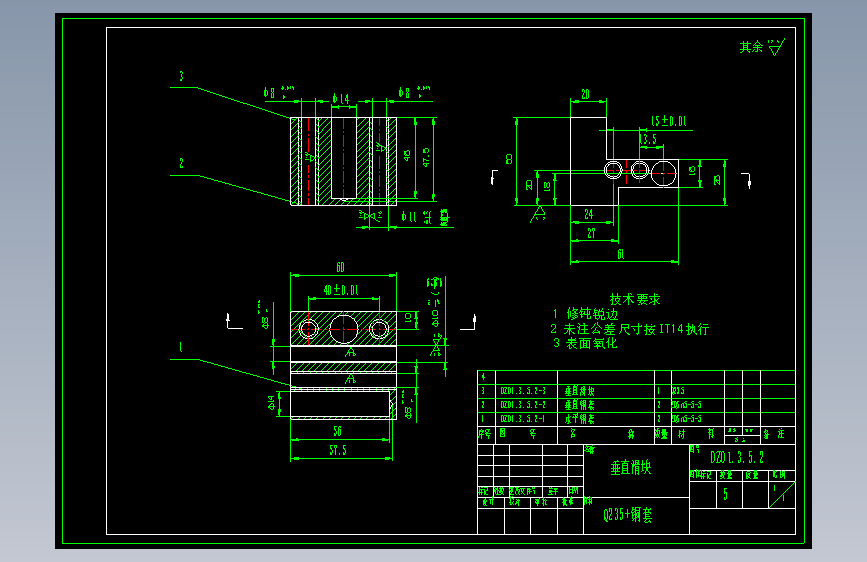Image resolution: width=867 pixels, height=562 pixels.
Task: Select note '2 未注公差尺寸按IT14执行'
Action: [630, 329]
